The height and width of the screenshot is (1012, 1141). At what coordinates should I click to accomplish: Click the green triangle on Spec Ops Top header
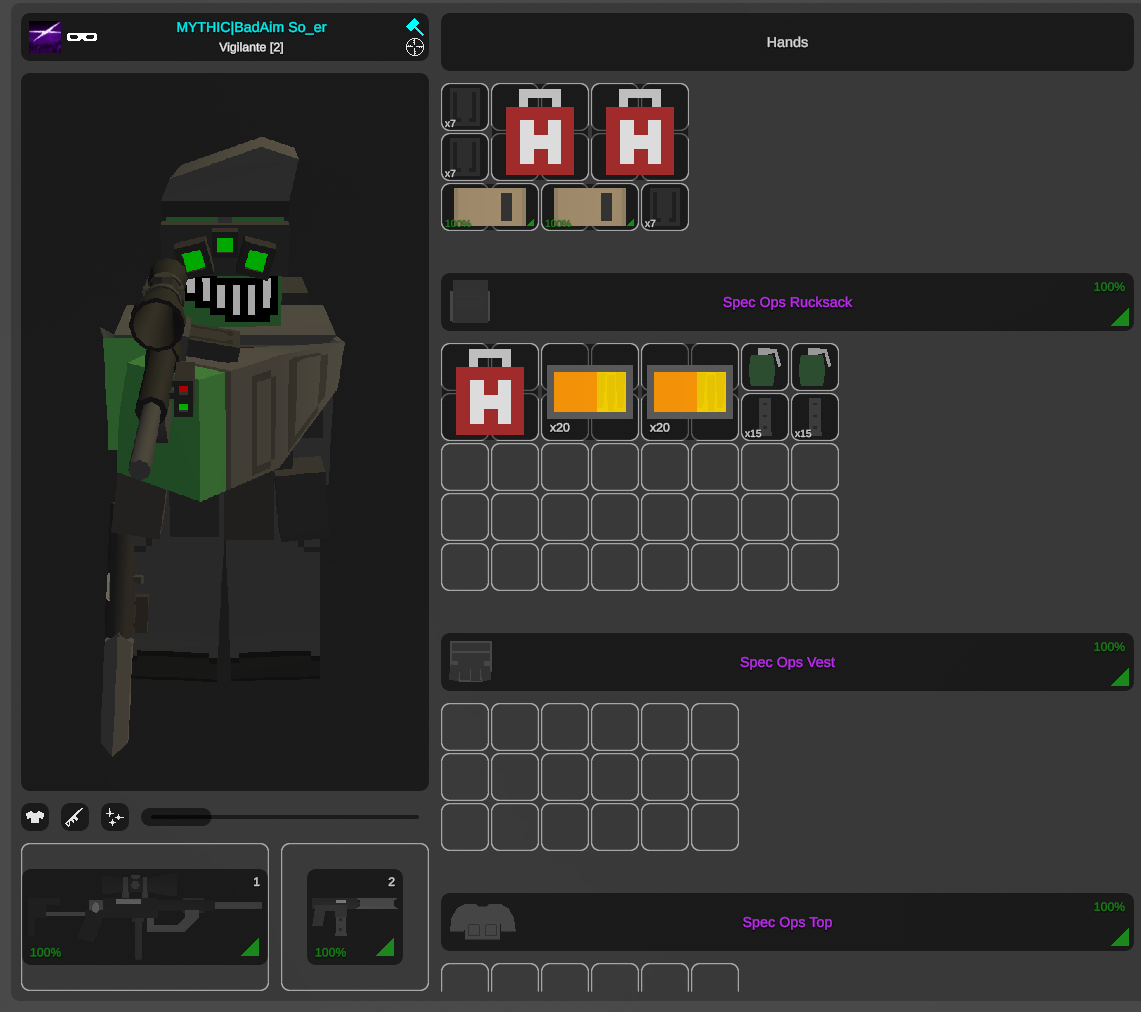pos(1121,937)
